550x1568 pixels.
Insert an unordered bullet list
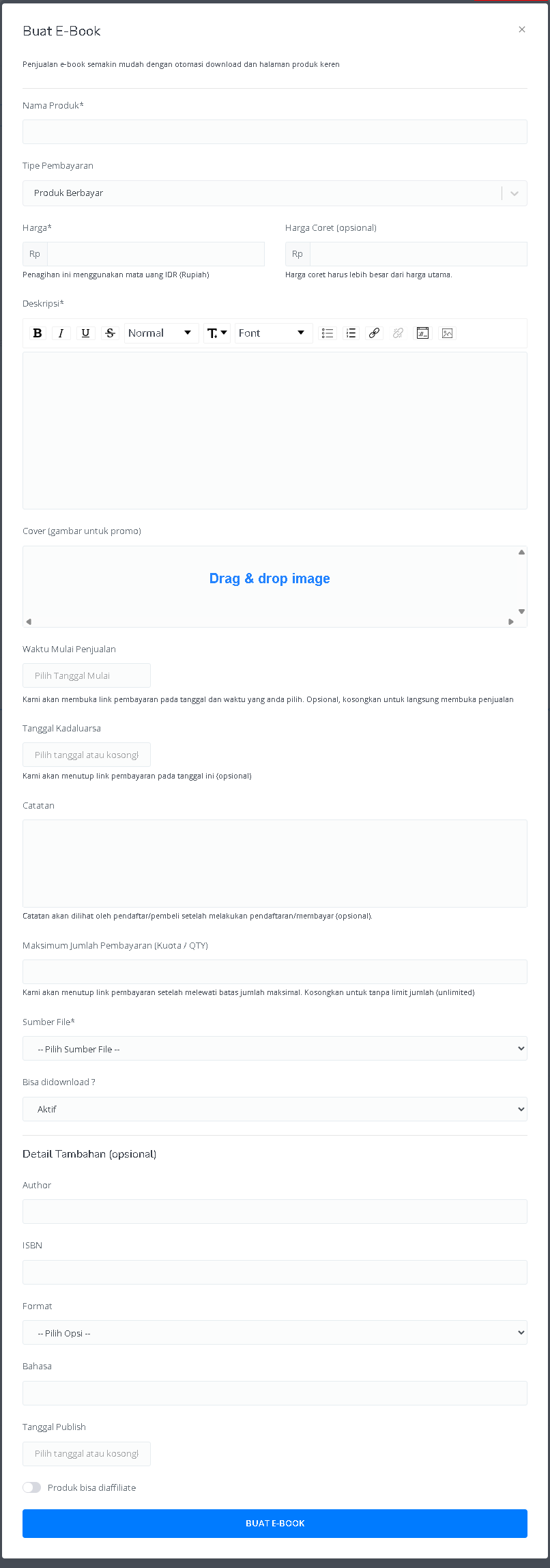pos(328,333)
